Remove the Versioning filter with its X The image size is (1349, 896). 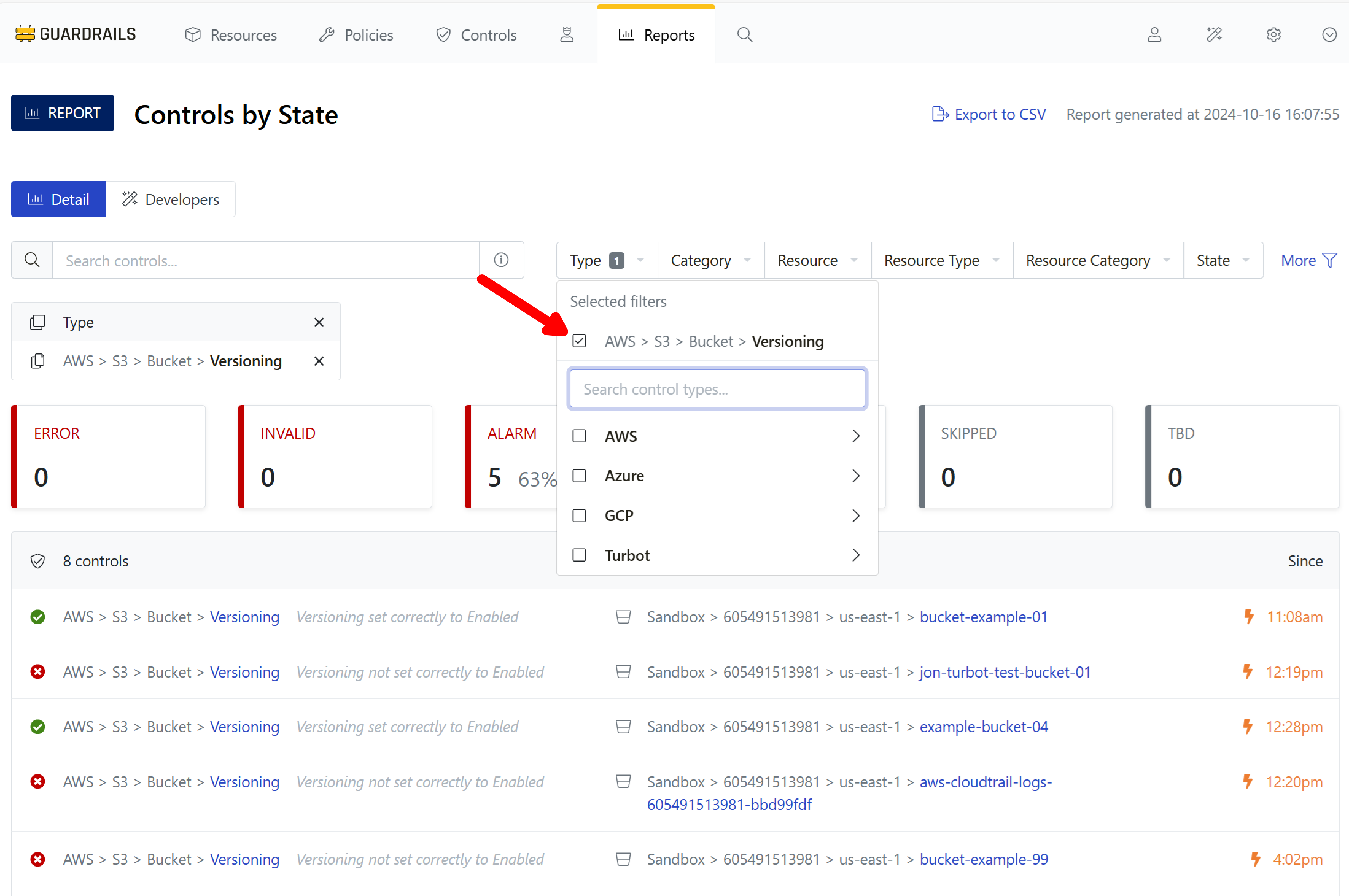pos(319,361)
